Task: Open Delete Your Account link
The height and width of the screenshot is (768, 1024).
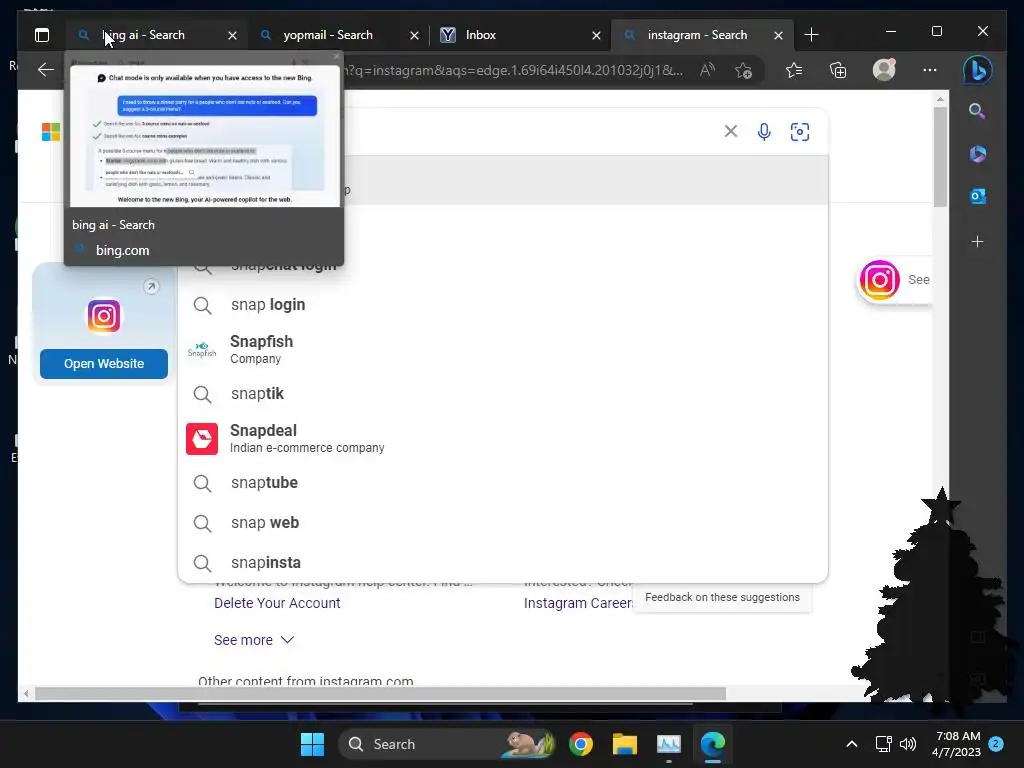Action: (x=277, y=603)
